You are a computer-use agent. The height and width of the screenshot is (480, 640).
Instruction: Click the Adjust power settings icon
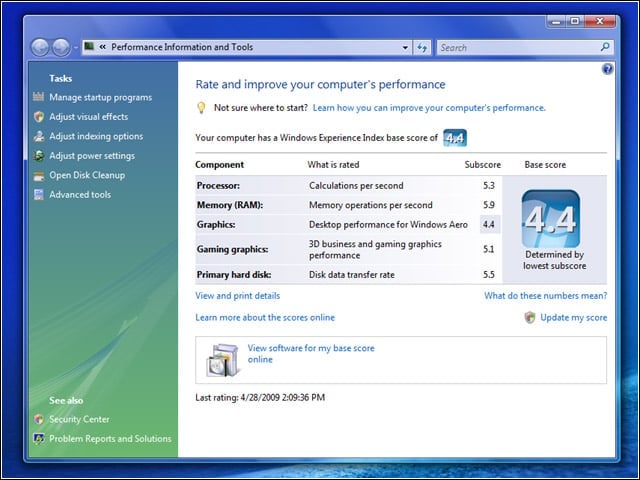[39, 156]
